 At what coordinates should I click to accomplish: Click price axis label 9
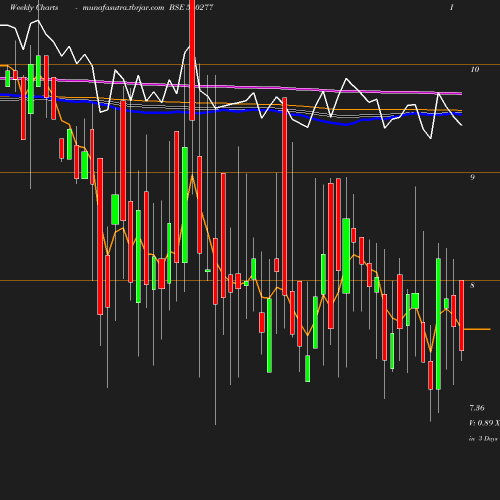472,177
